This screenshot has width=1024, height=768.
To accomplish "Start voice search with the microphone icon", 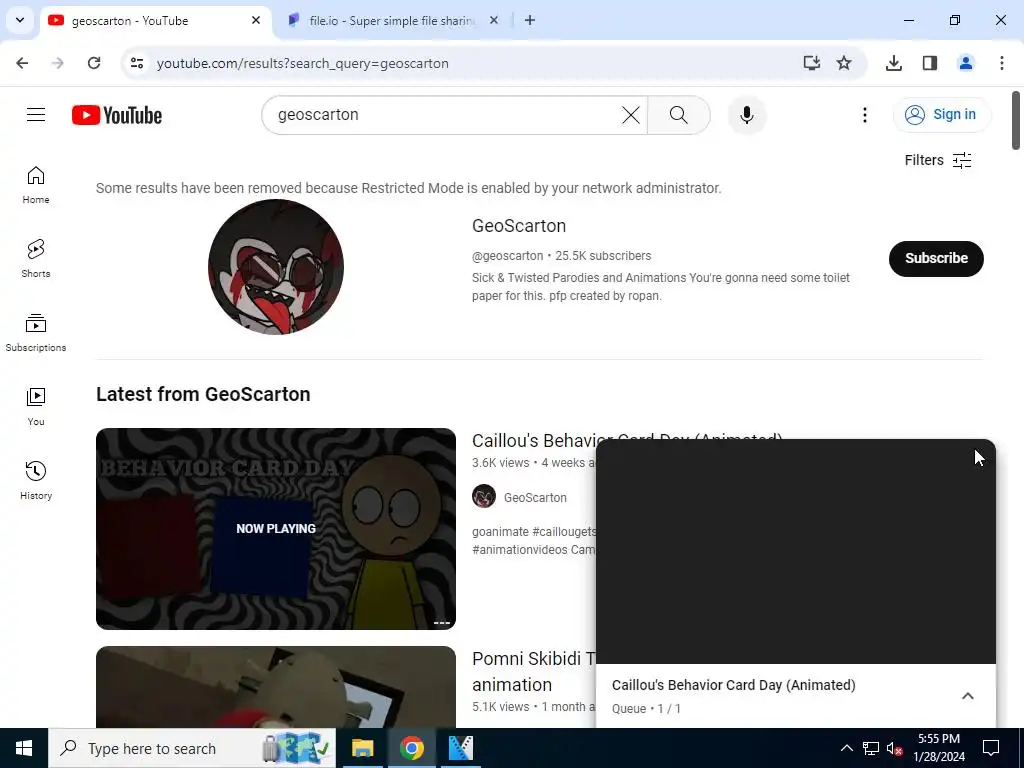I will (x=746, y=115).
